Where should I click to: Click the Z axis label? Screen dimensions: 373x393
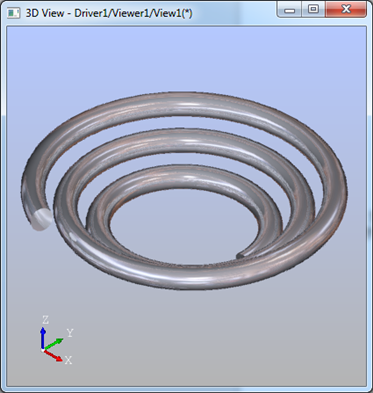[45, 320]
